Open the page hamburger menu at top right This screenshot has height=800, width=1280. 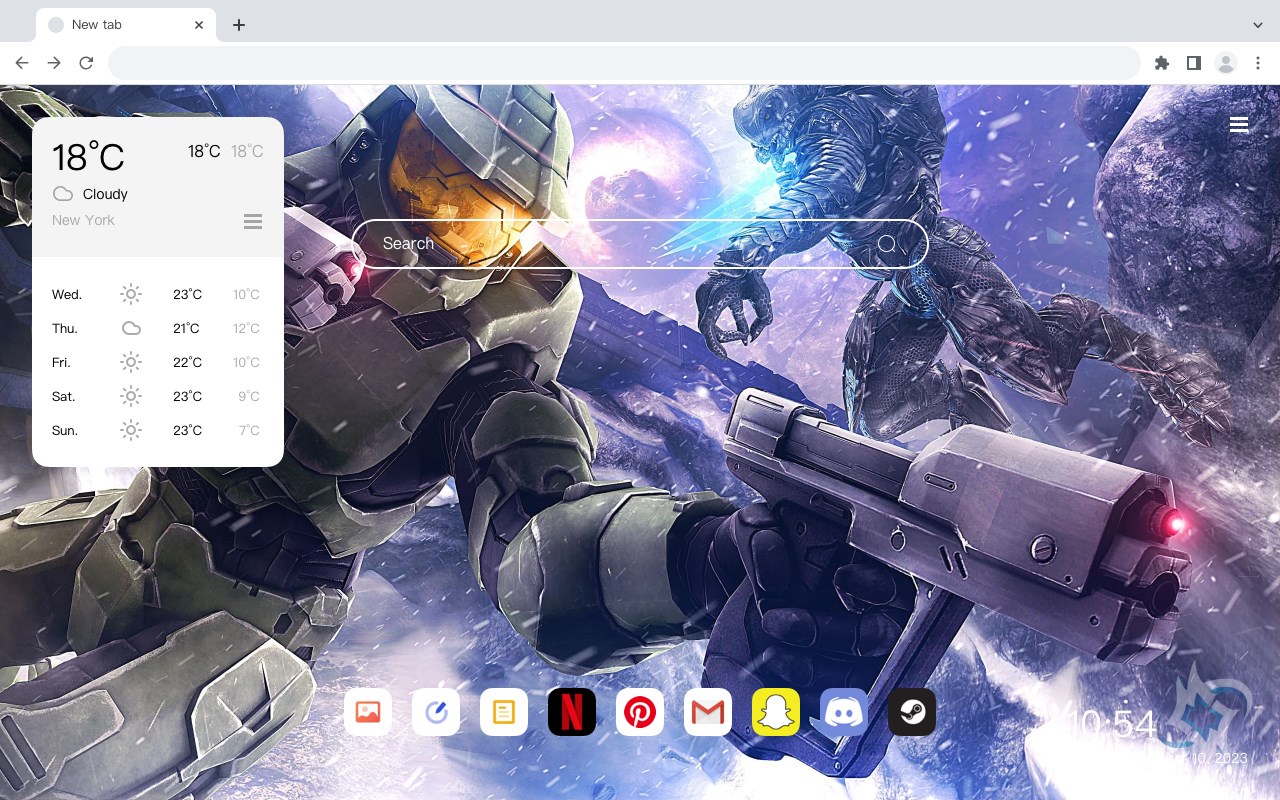1239,125
